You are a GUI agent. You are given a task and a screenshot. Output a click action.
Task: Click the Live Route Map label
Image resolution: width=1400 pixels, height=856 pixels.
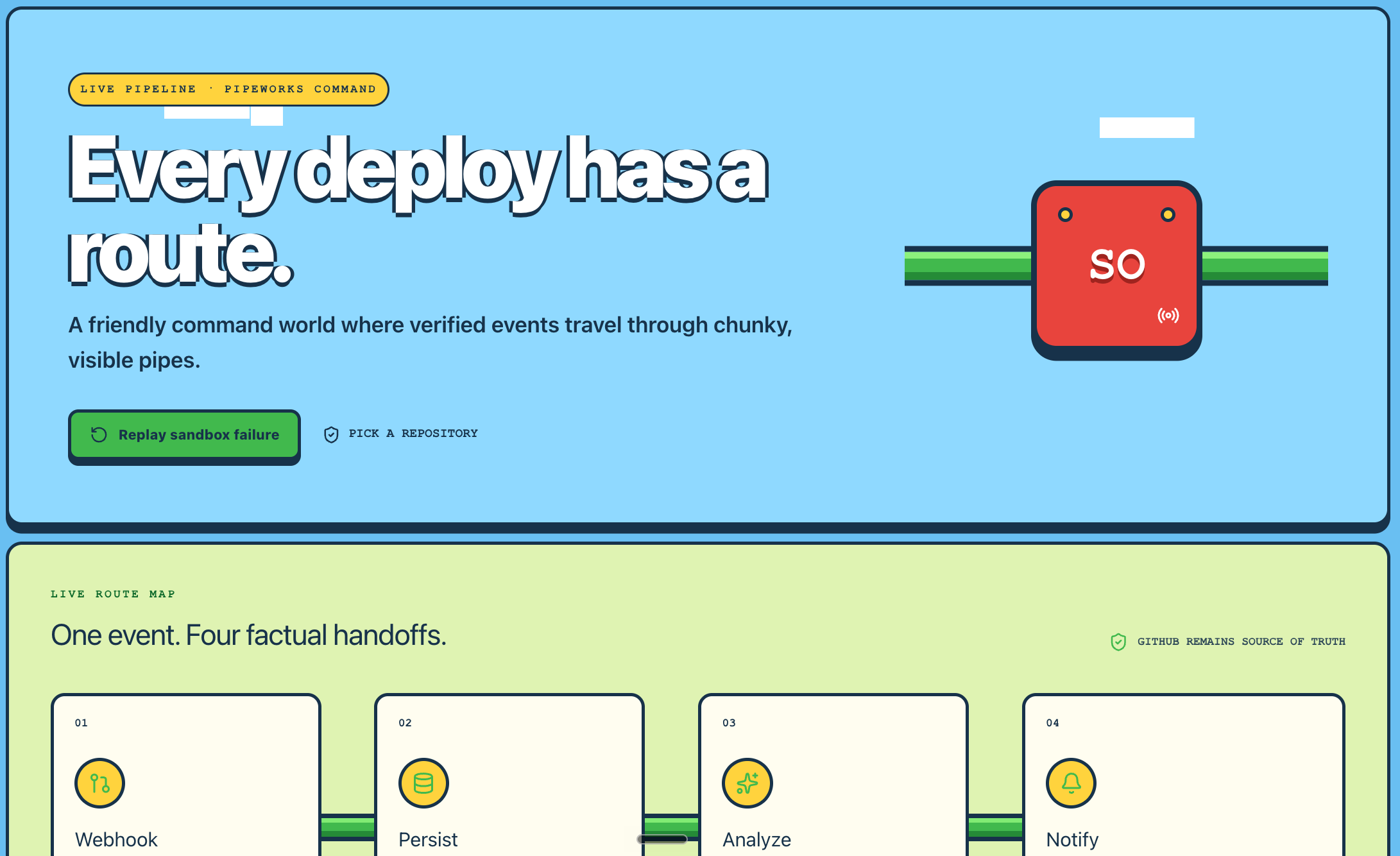pyautogui.click(x=113, y=594)
